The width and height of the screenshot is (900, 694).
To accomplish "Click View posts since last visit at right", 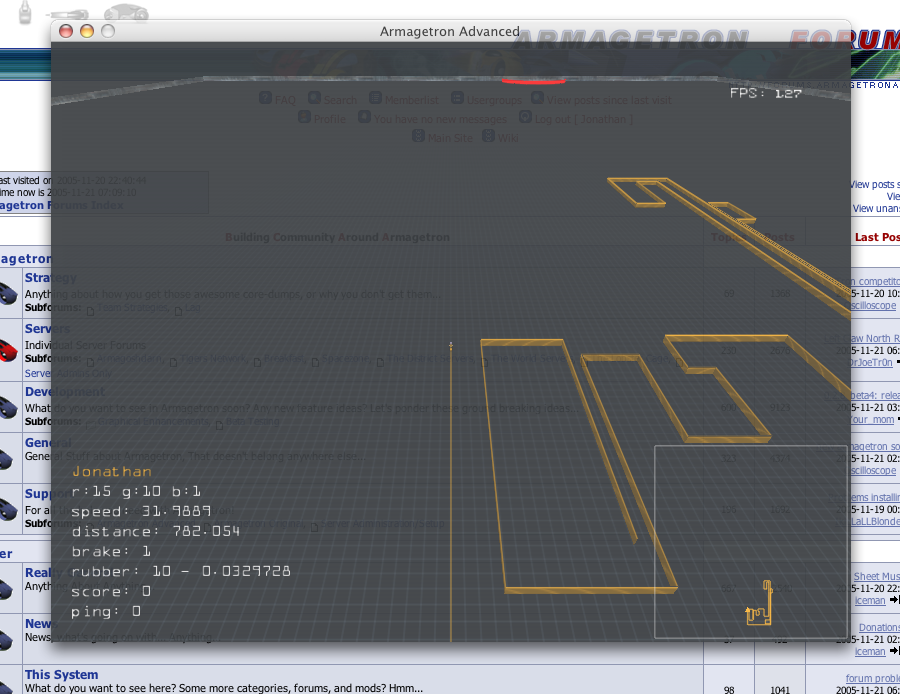I will pyautogui.click(x=874, y=184).
